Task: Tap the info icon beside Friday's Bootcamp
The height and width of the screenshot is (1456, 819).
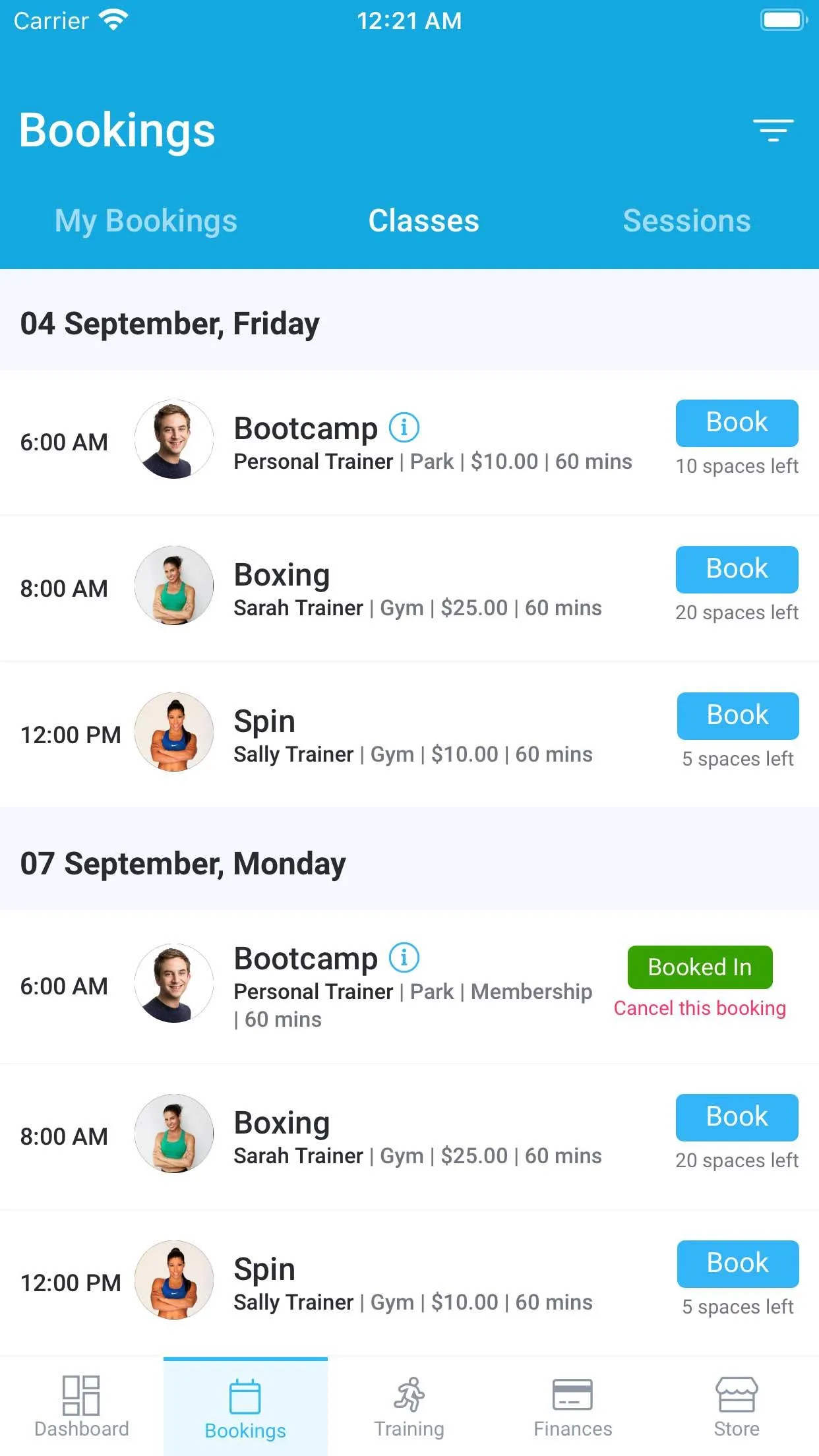Action: [x=404, y=427]
